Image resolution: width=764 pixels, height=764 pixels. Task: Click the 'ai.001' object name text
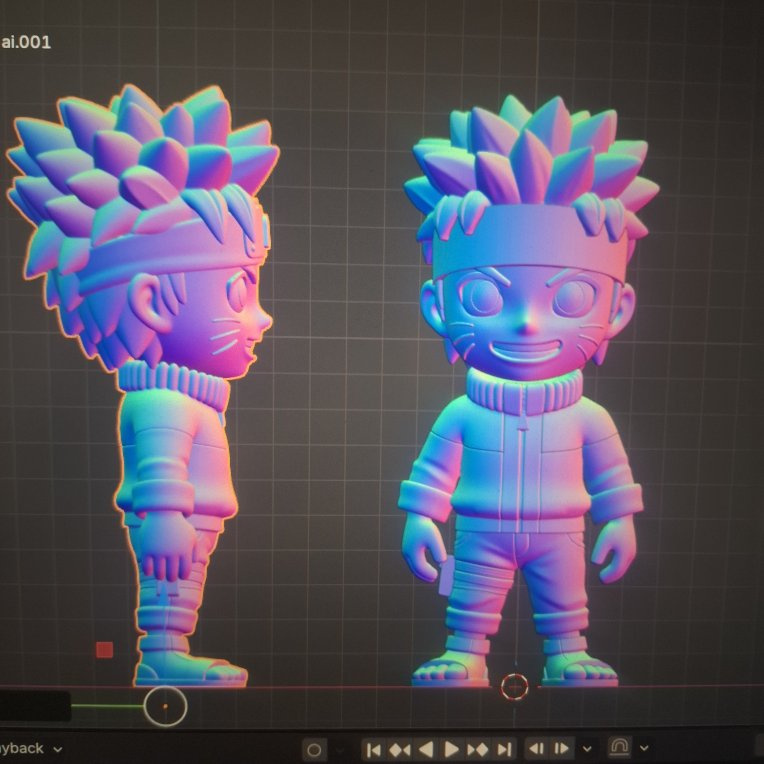[25, 42]
